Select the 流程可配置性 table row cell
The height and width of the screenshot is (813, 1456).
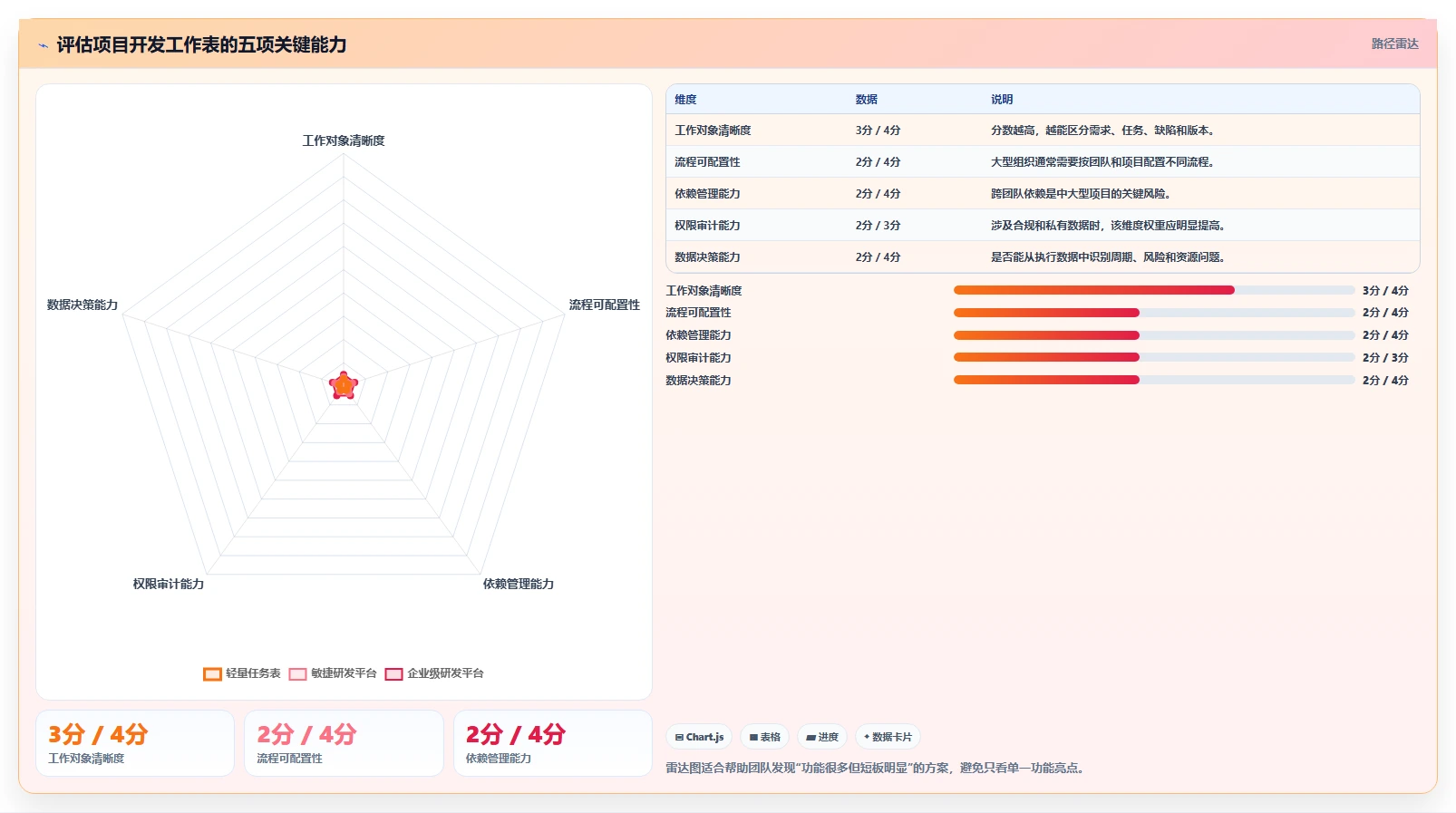pos(707,162)
